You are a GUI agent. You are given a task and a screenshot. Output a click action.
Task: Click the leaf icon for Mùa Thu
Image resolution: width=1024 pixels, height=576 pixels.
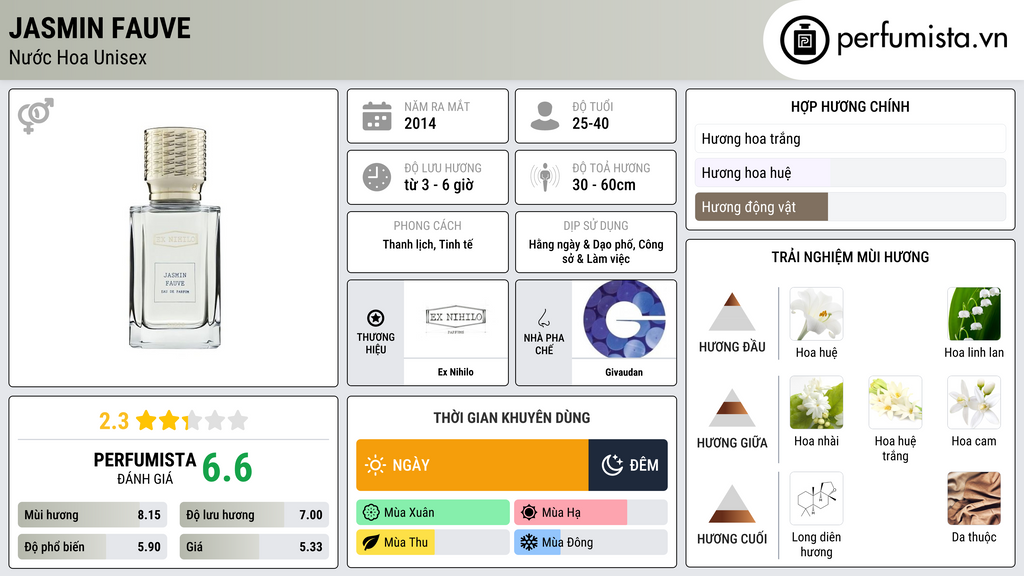pos(371,542)
